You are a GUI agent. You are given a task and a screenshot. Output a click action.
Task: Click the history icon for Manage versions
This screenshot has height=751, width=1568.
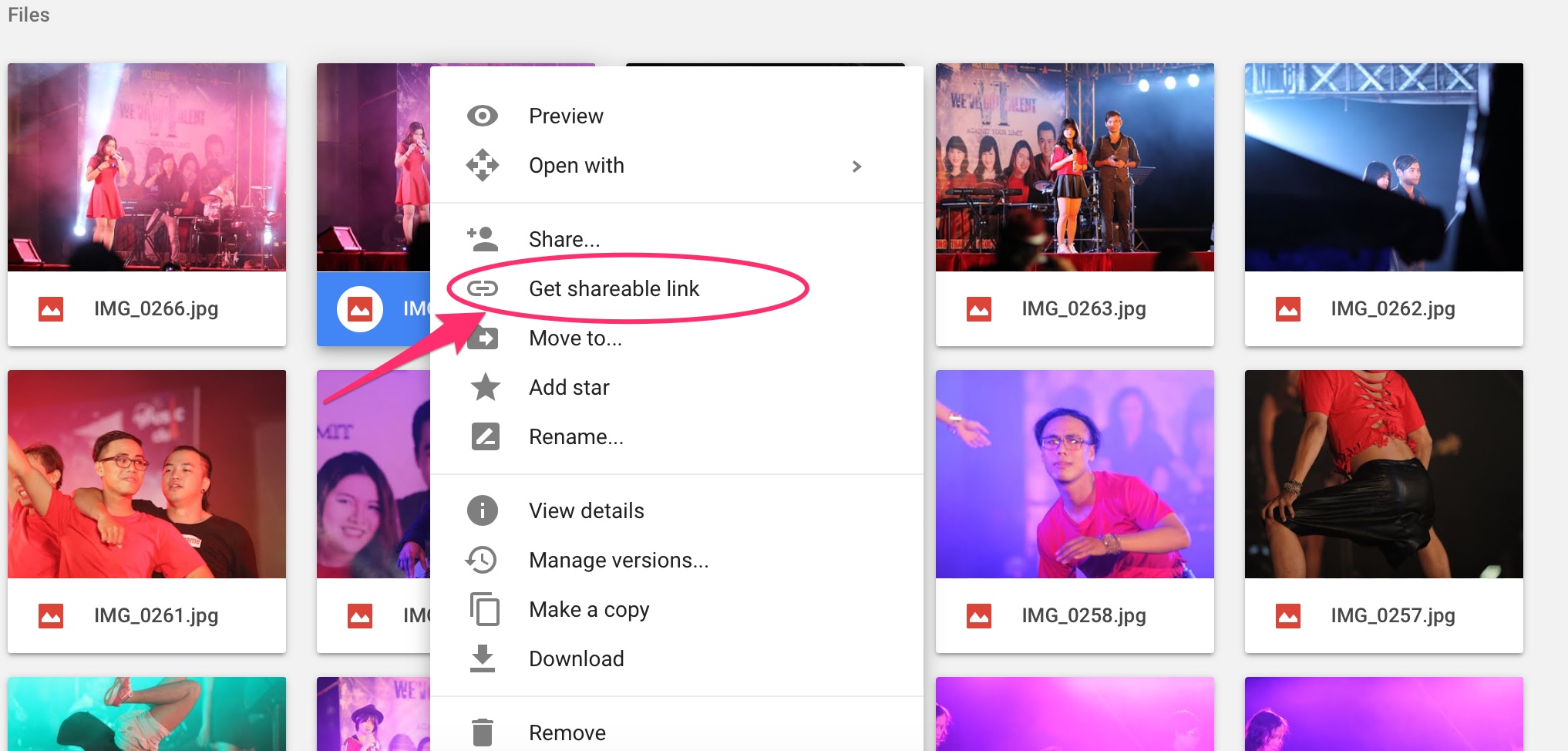click(482, 560)
